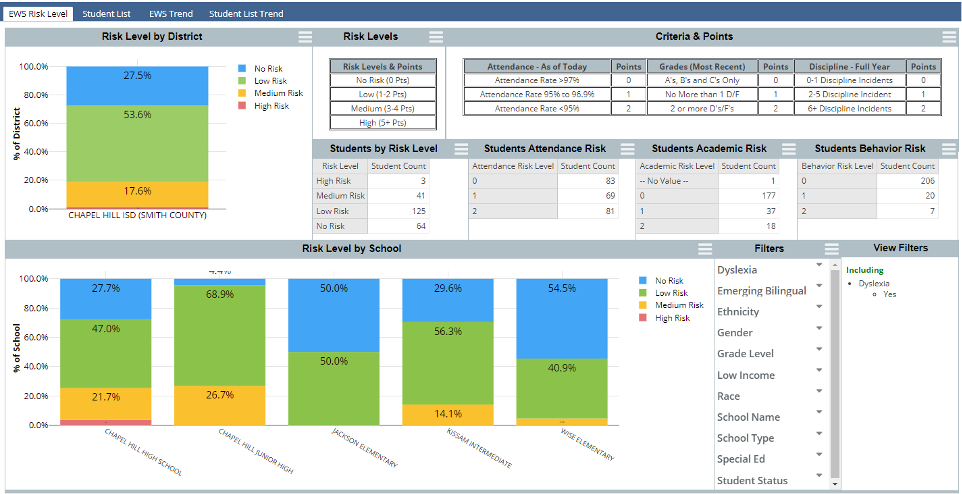This screenshot has height=494, width=962.
Task: Open the Students Attendance Risk menu icon
Action: 628,149
